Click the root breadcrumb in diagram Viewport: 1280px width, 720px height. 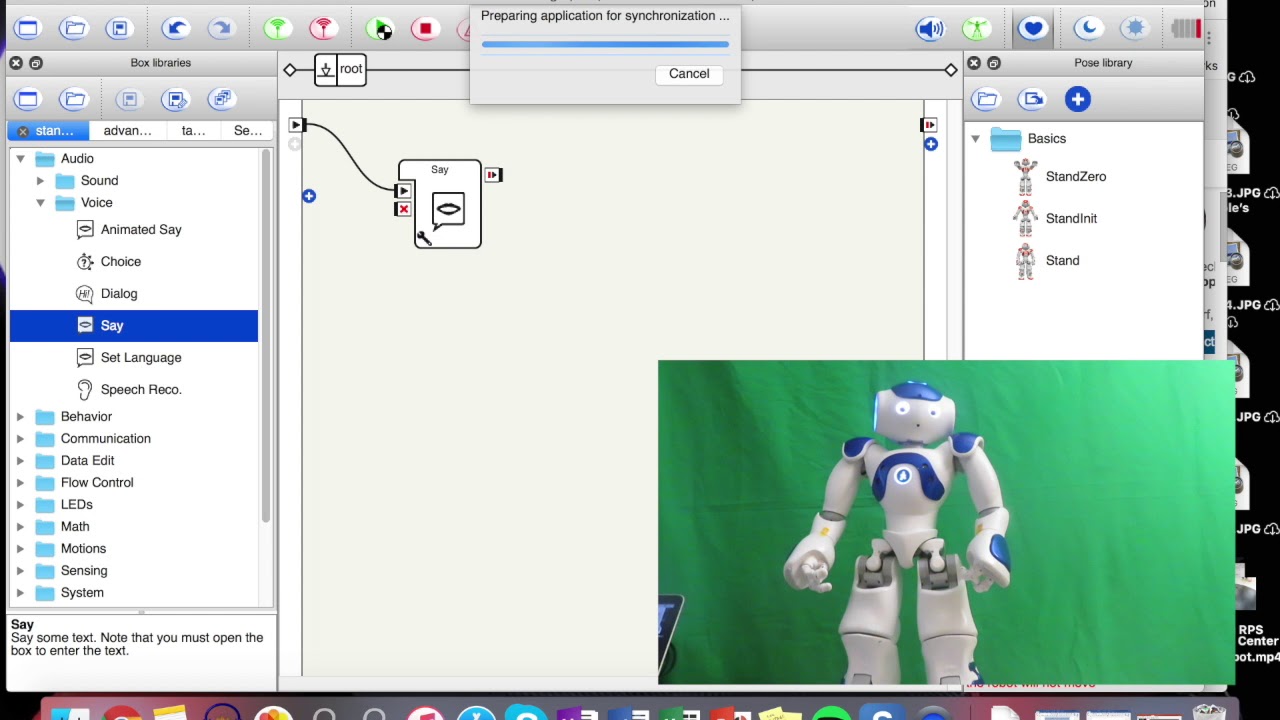pos(340,69)
